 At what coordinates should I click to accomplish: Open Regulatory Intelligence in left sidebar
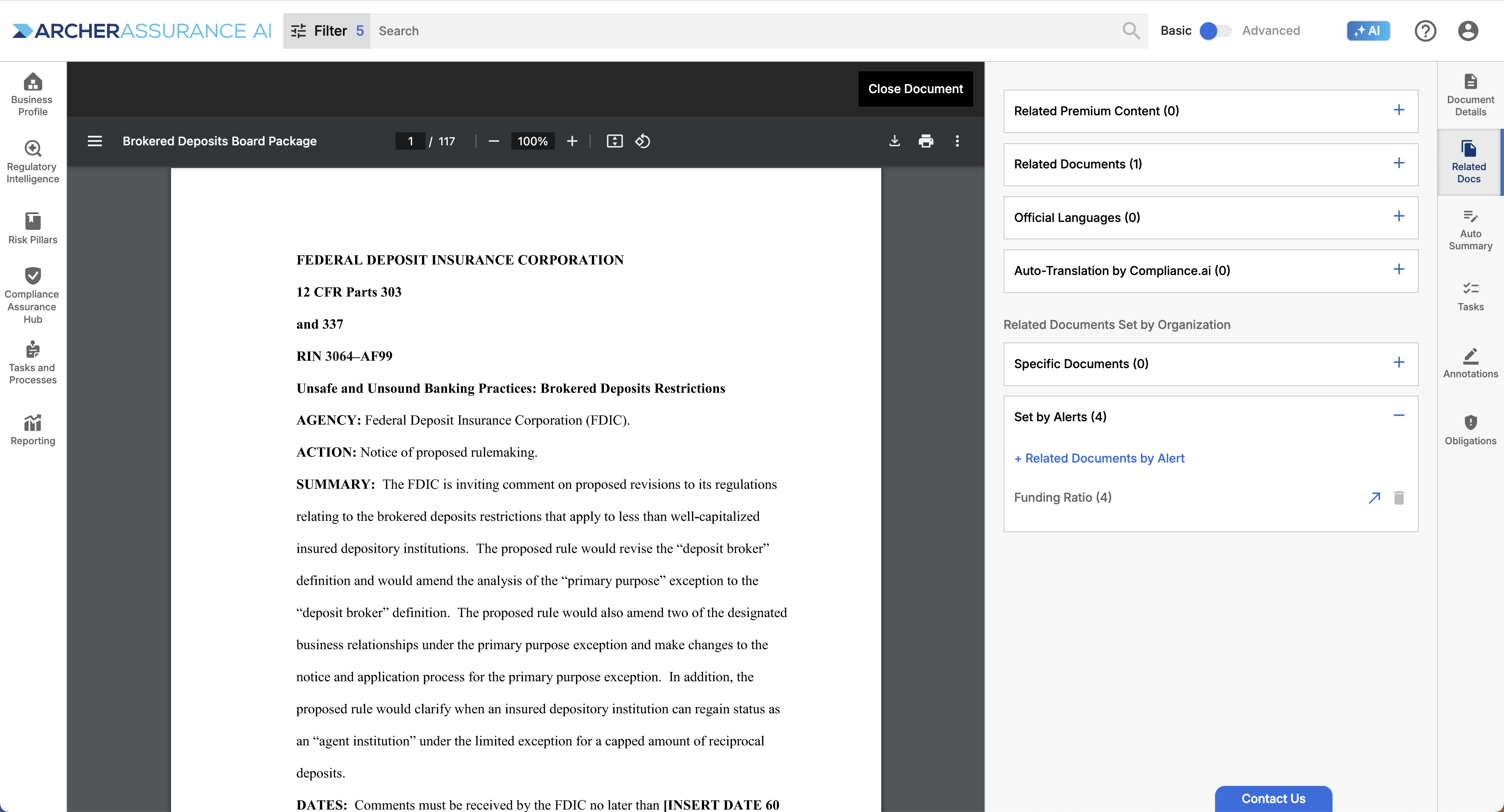[x=33, y=162]
